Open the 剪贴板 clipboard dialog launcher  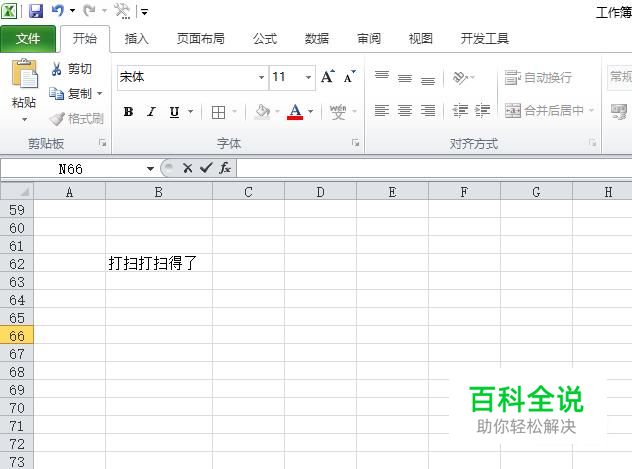point(102,143)
